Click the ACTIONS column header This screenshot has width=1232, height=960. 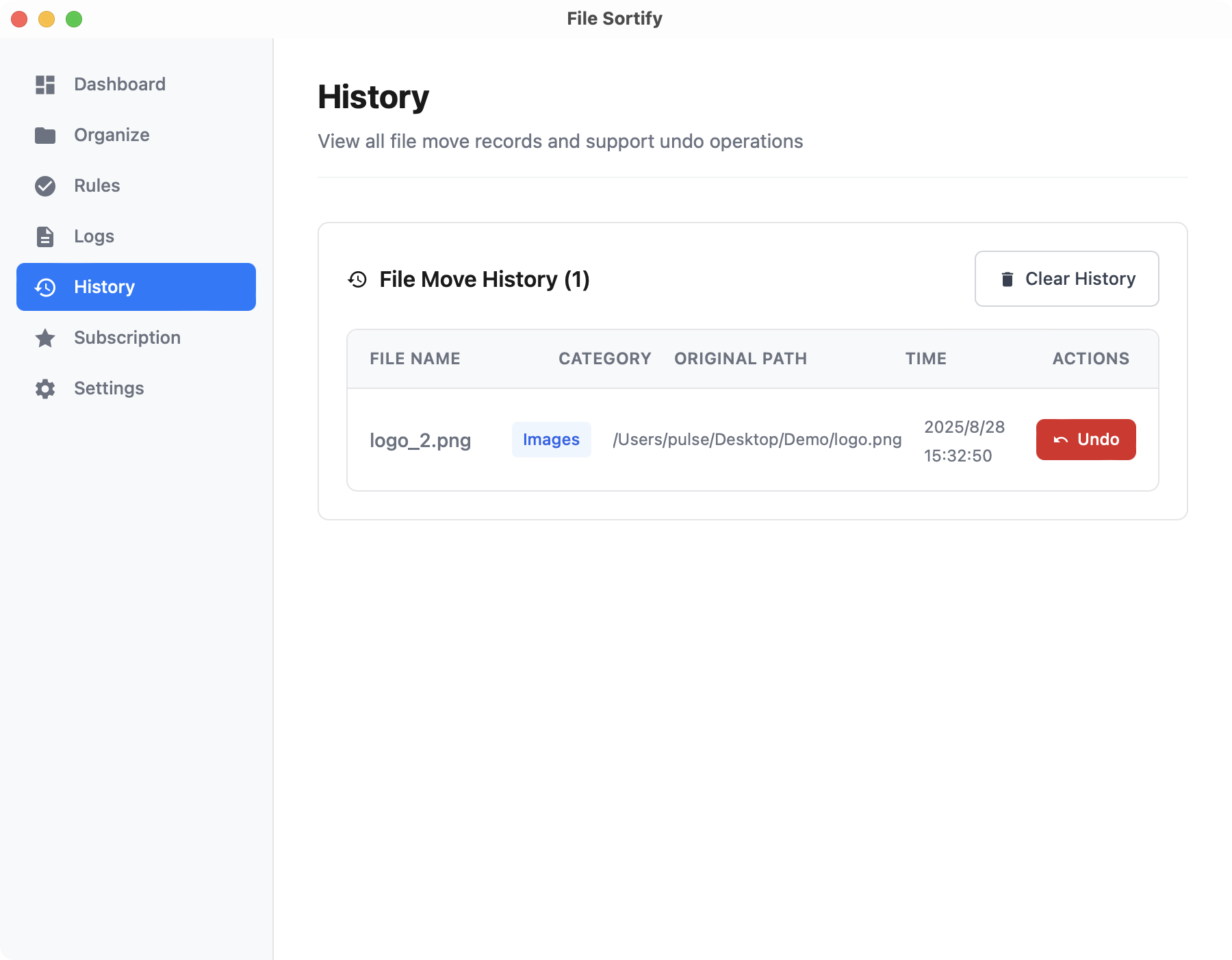(1090, 359)
